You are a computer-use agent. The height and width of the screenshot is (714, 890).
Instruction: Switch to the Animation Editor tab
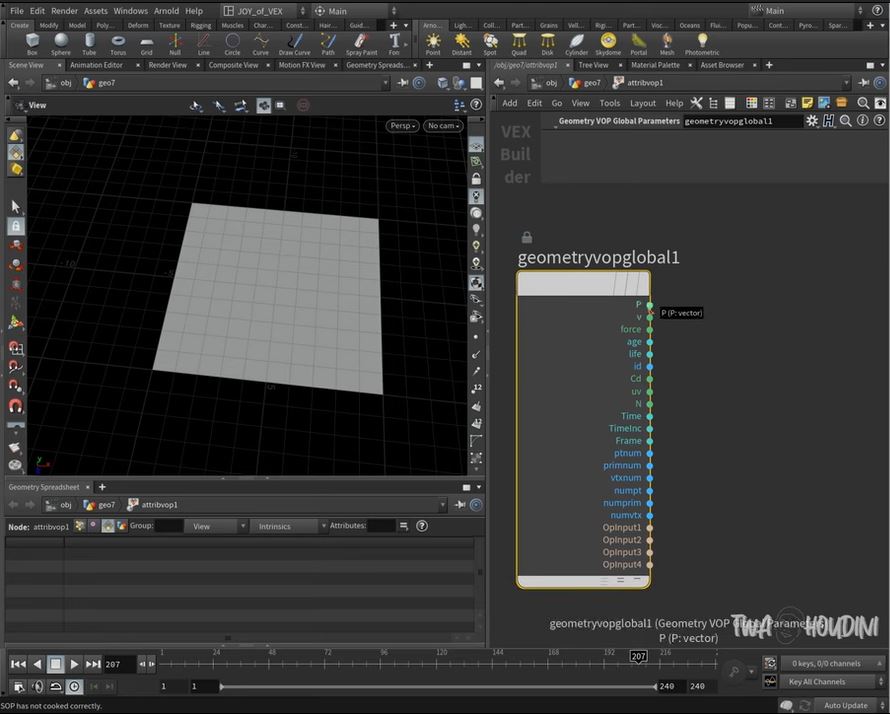(x=96, y=65)
